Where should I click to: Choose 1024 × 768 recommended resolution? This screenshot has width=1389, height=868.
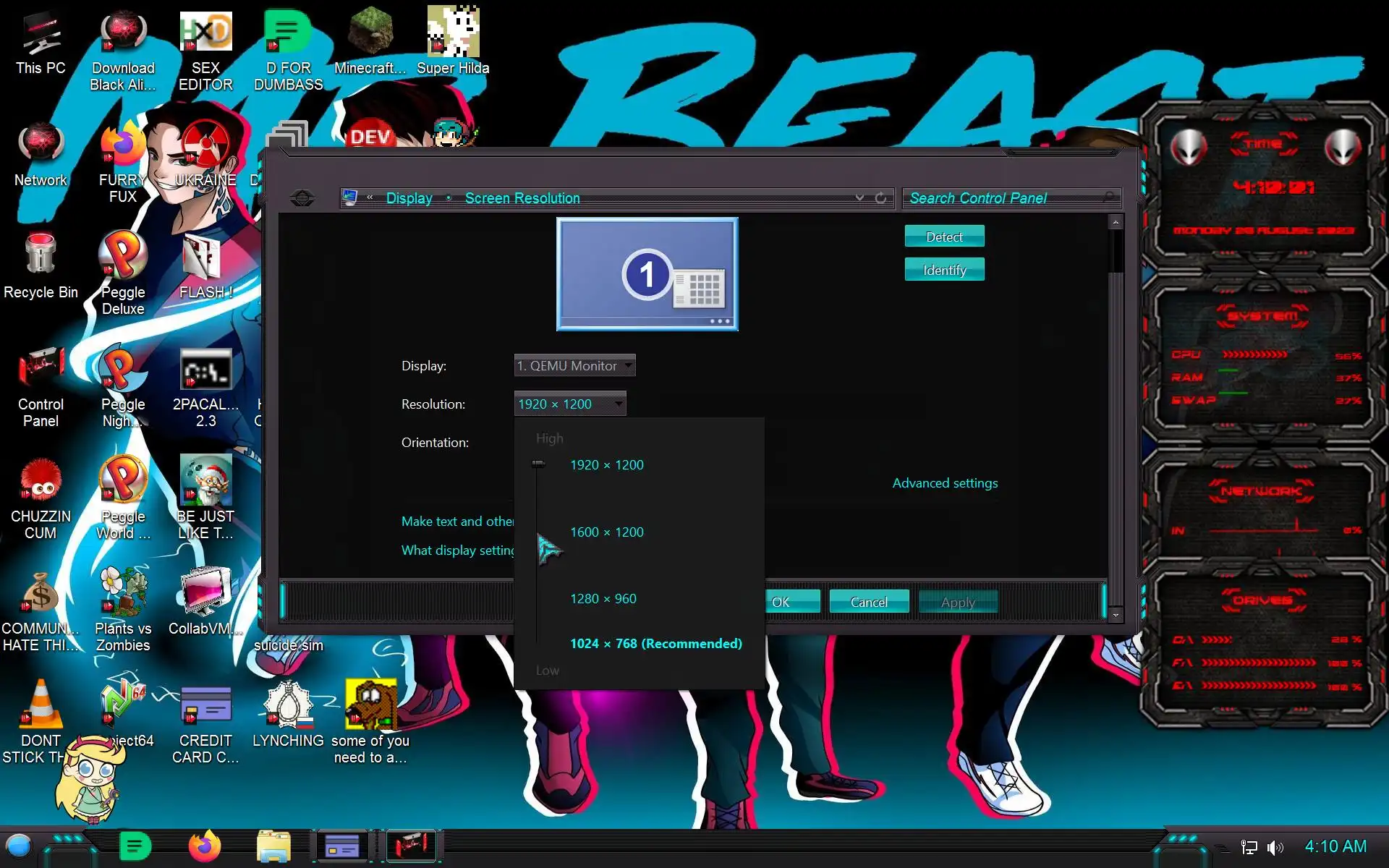655,644
